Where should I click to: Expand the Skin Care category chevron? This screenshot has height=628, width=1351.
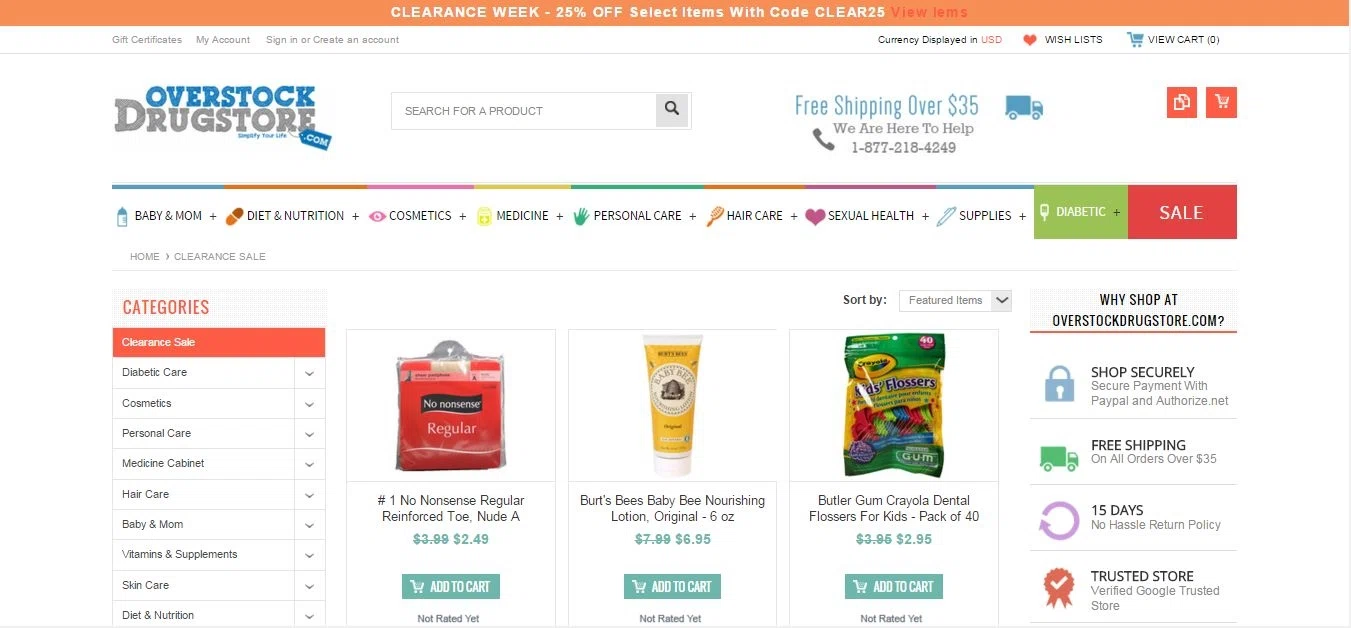tap(309, 586)
